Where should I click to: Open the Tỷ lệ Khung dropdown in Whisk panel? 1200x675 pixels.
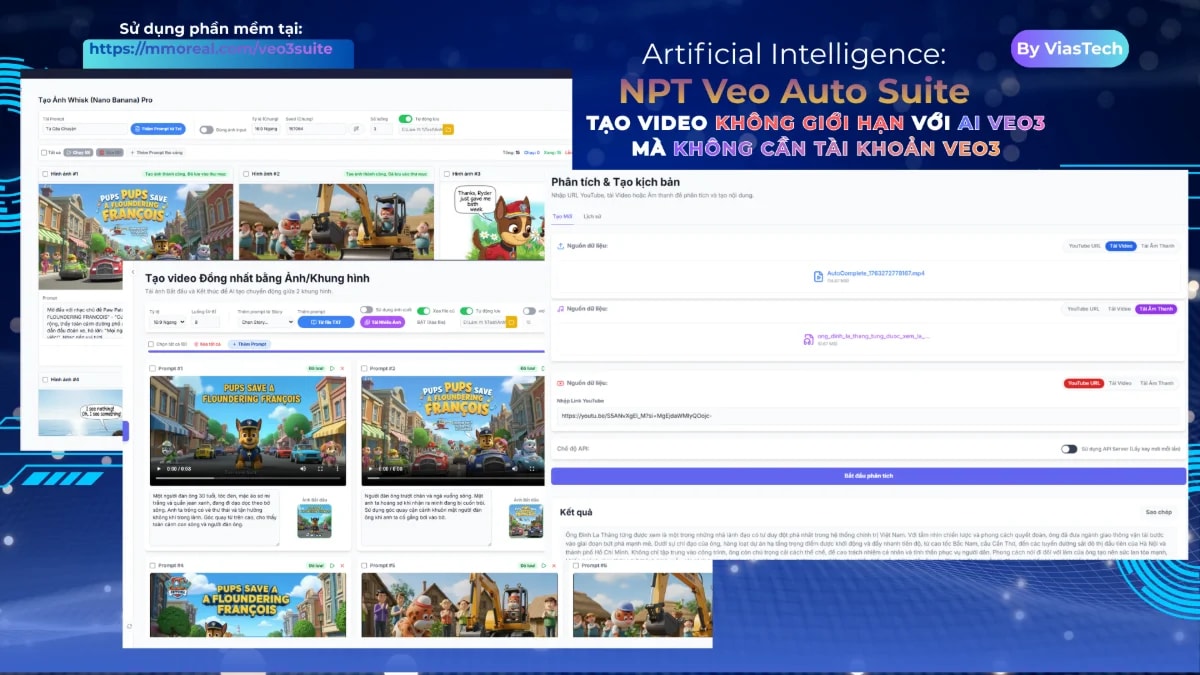point(266,129)
